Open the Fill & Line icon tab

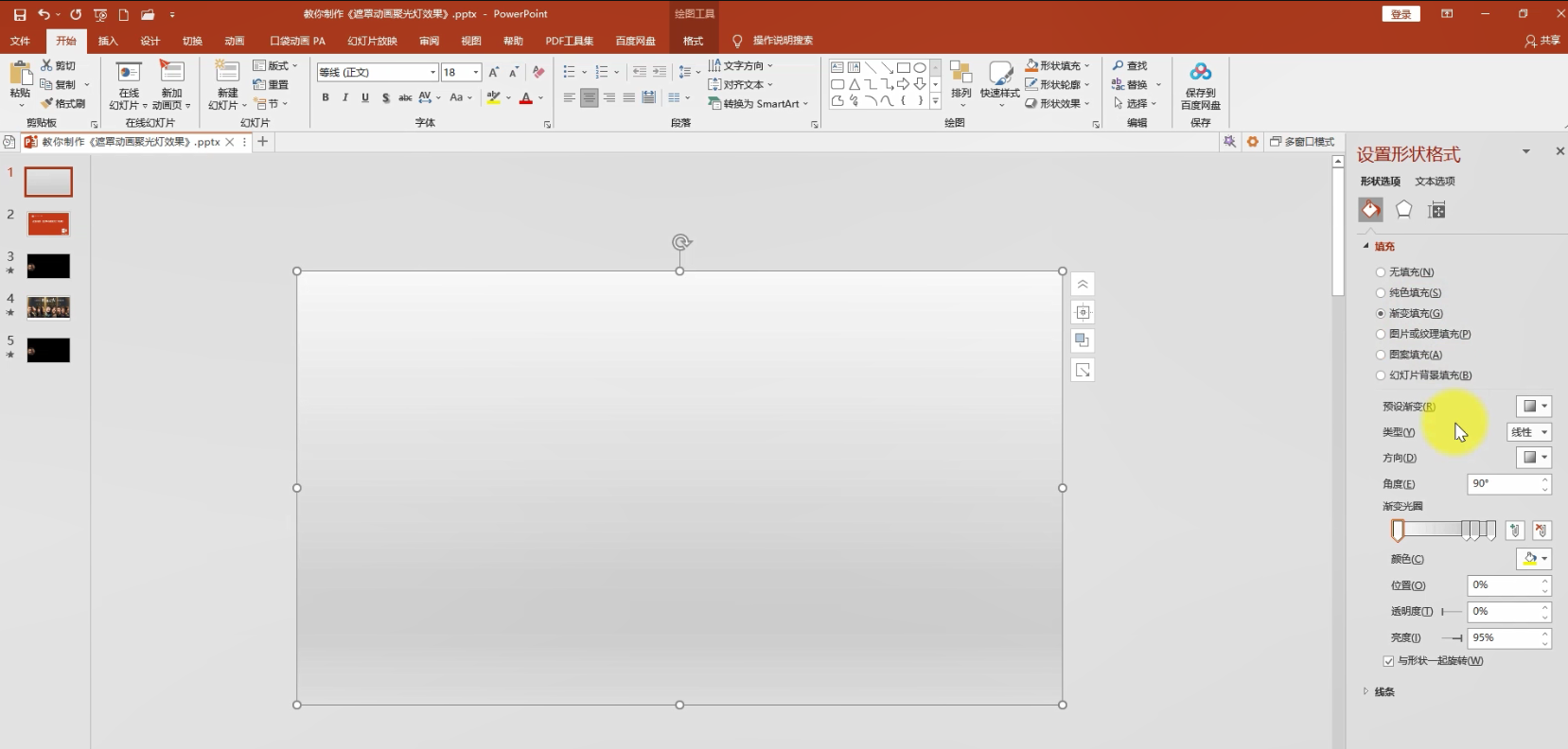pyautogui.click(x=1370, y=210)
